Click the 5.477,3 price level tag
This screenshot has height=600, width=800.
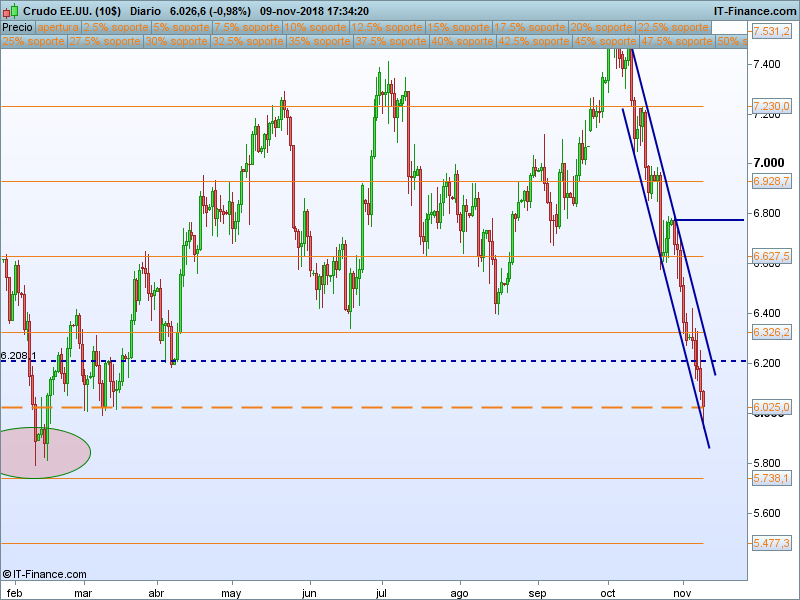pyautogui.click(x=771, y=543)
